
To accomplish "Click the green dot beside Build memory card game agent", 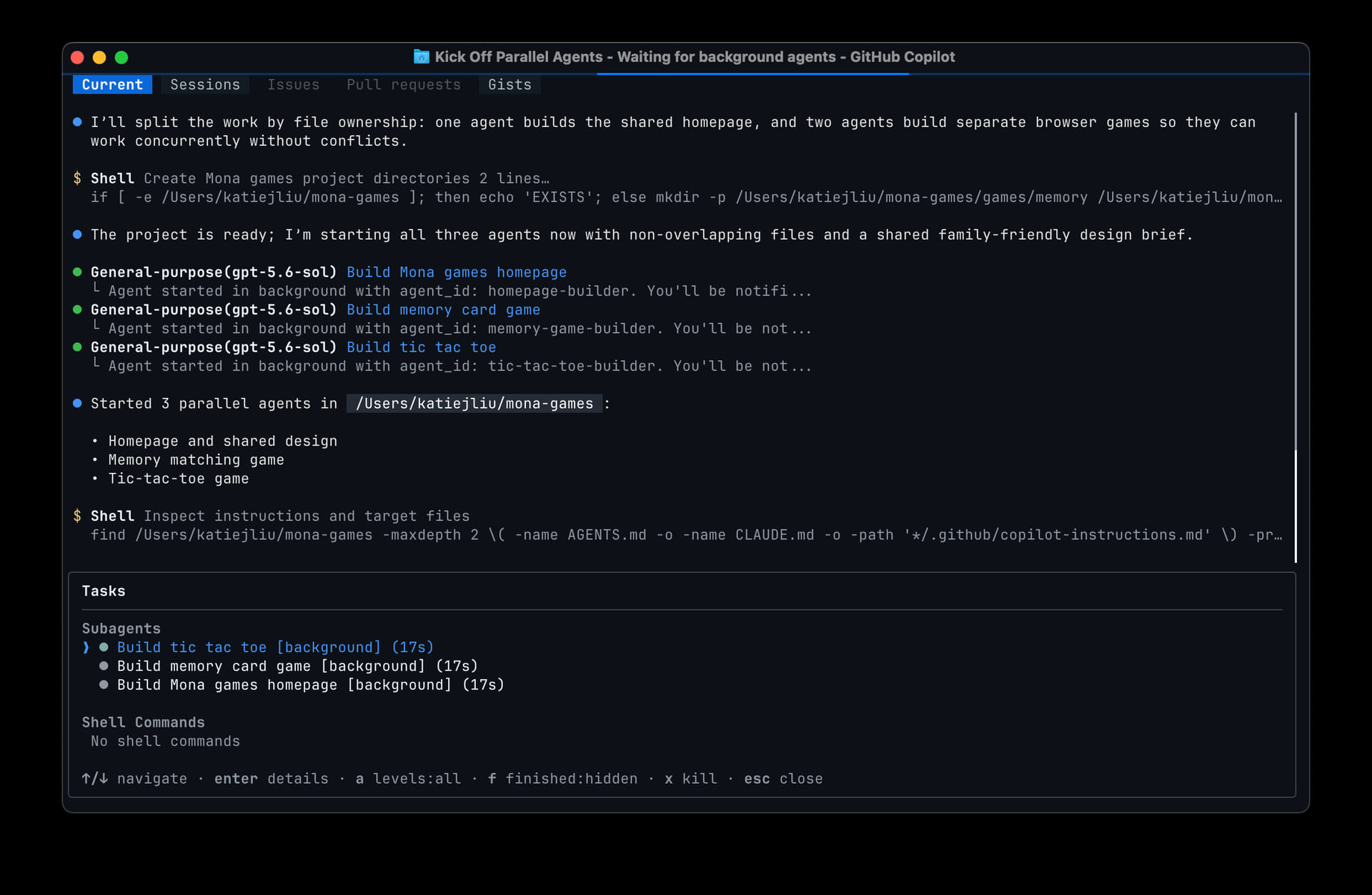I will tap(77, 309).
